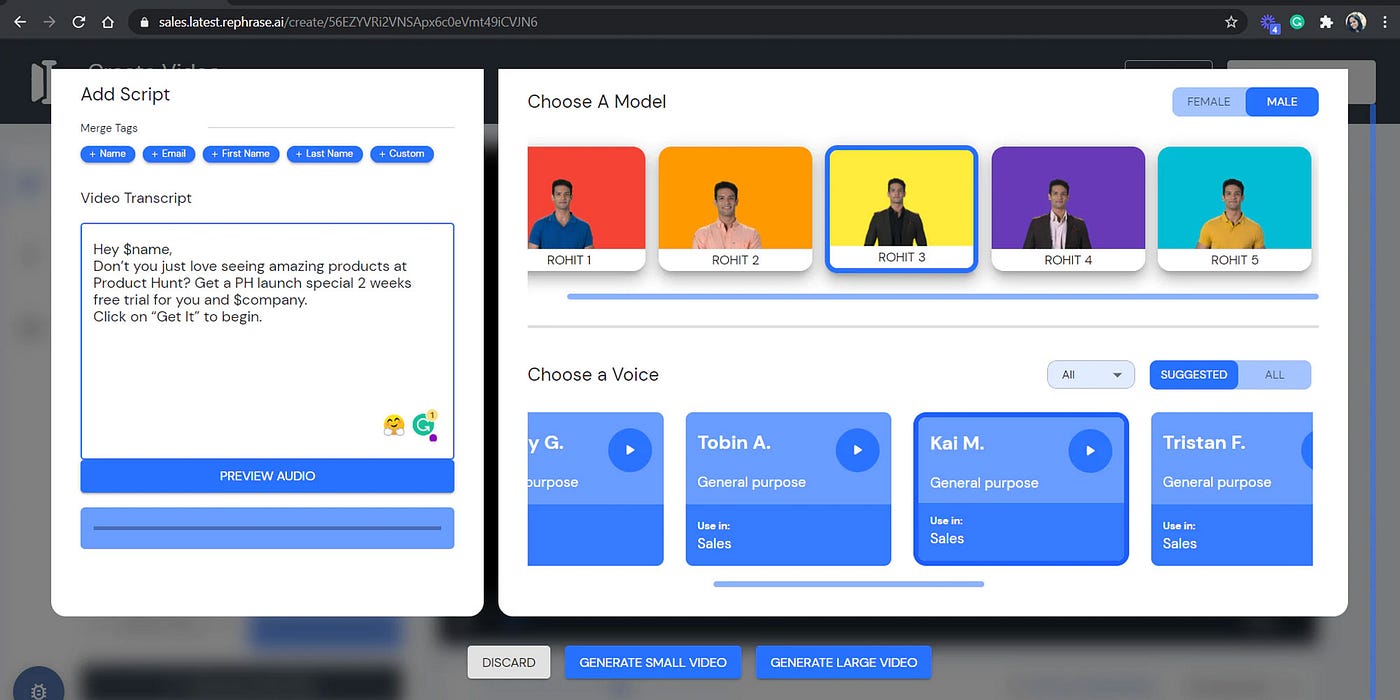
Task: Select the Rohit 3 model thumbnail
Action: pos(901,208)
